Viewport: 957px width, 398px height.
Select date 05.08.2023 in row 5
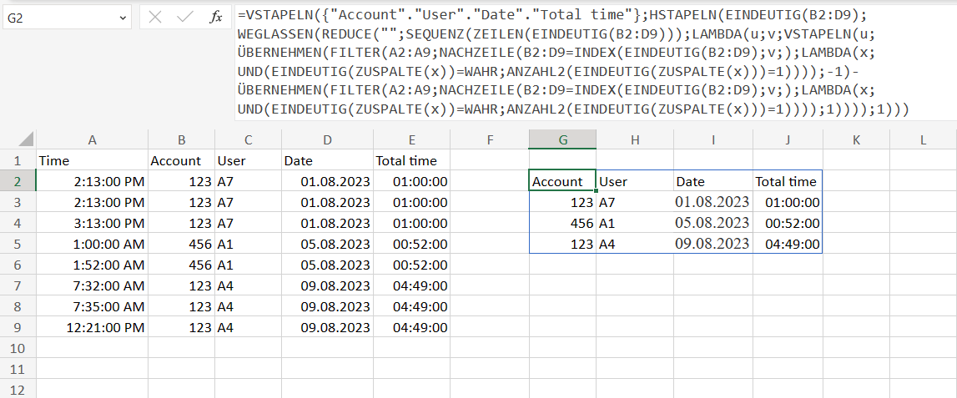click(x=327, y=244)
